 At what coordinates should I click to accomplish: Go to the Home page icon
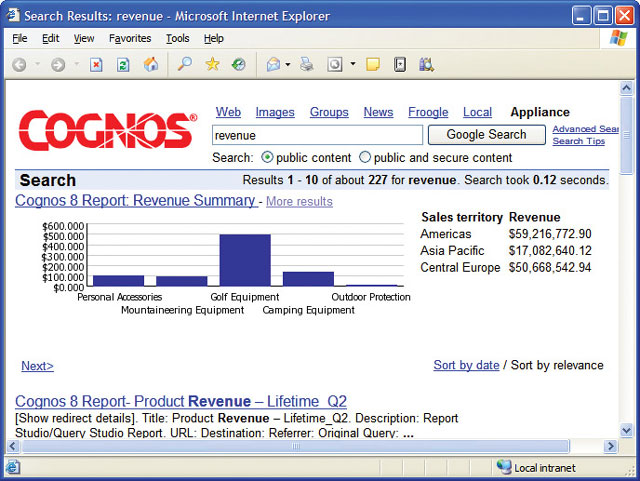151,64
